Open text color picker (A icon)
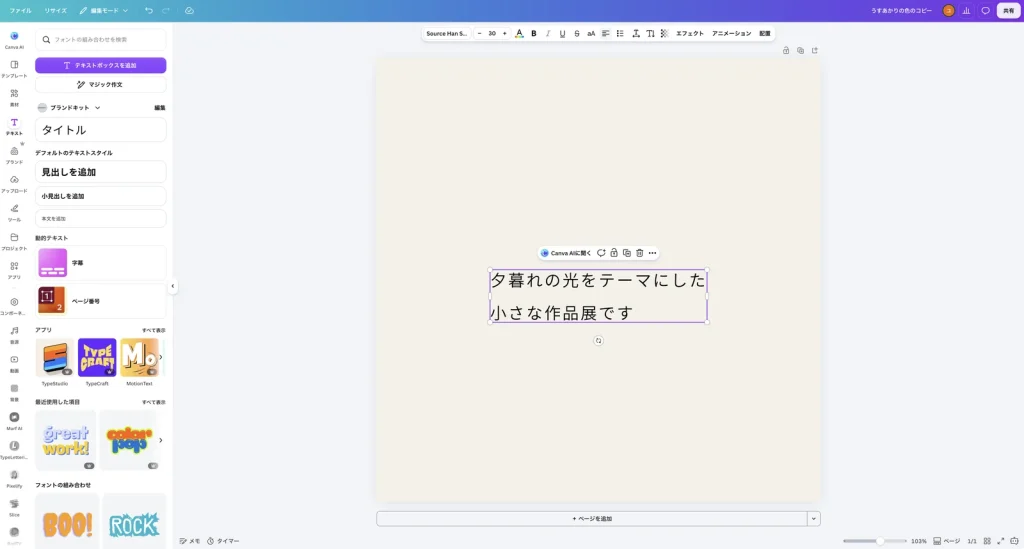 519,33
